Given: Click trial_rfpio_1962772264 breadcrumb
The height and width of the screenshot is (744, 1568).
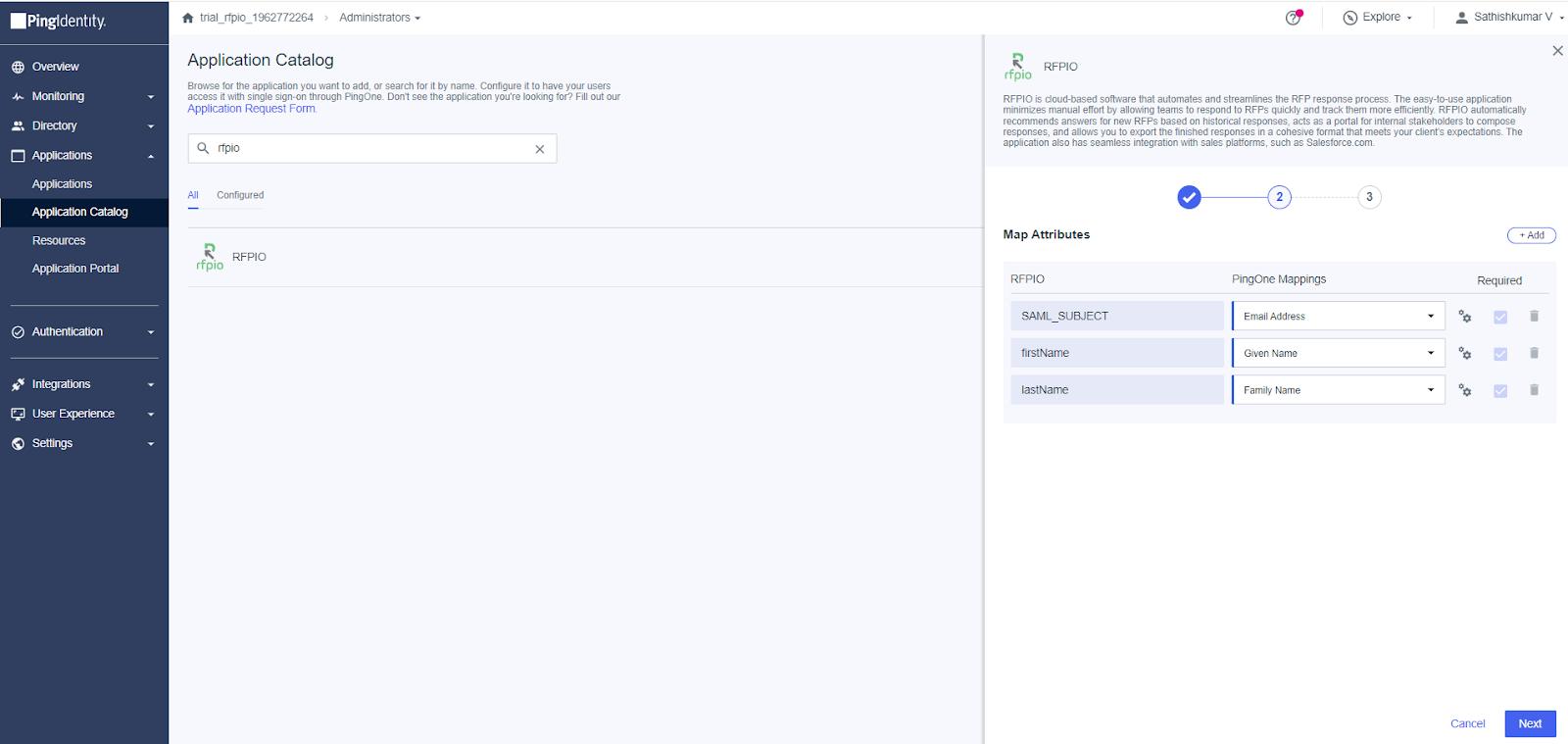Looking at the screenshot, I should tap(257, 18).
